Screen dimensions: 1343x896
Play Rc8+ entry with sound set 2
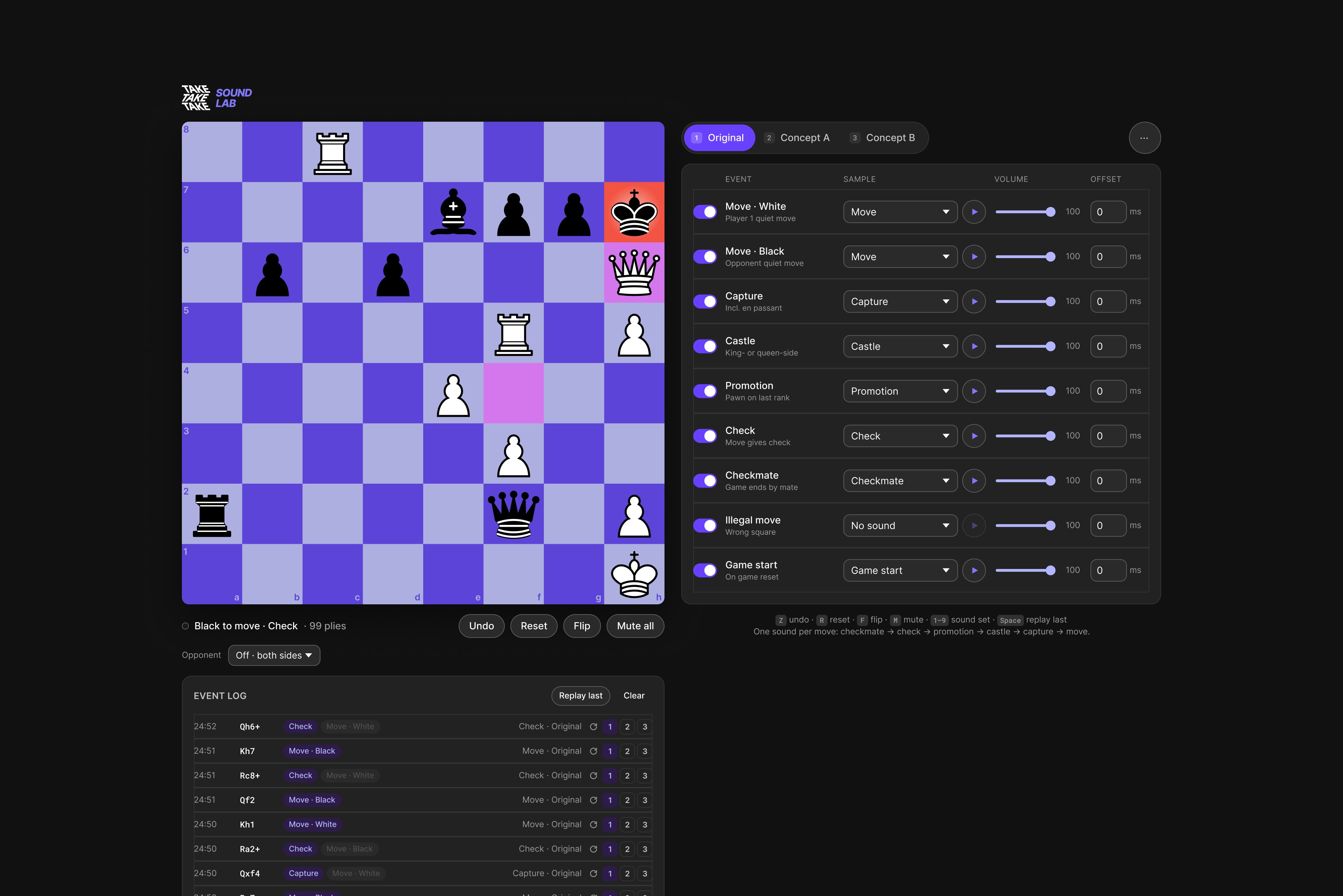tap(627, 776)
